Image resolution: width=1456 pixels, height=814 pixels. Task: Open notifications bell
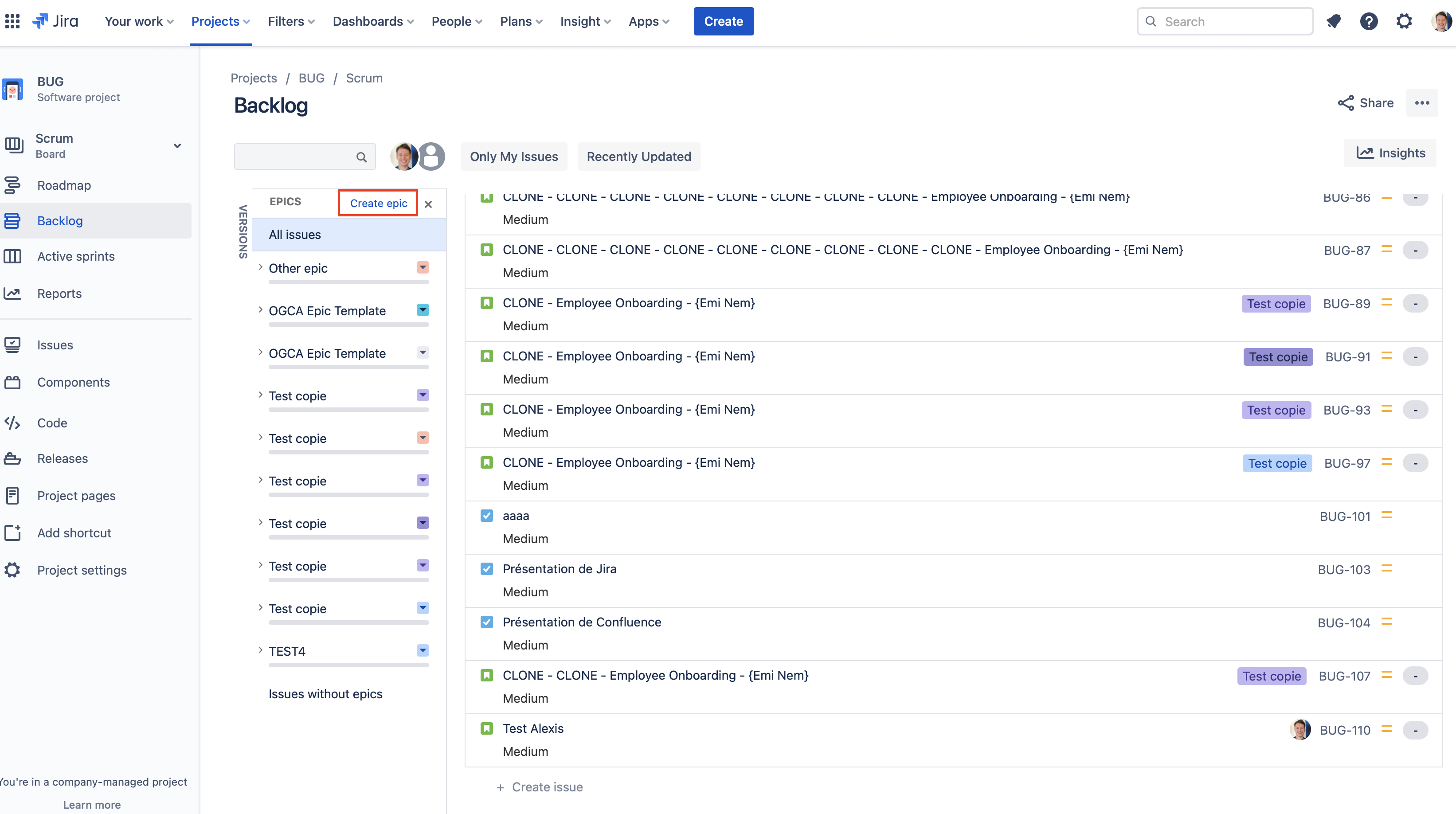pyautogui.click(x=1334, y=21)
